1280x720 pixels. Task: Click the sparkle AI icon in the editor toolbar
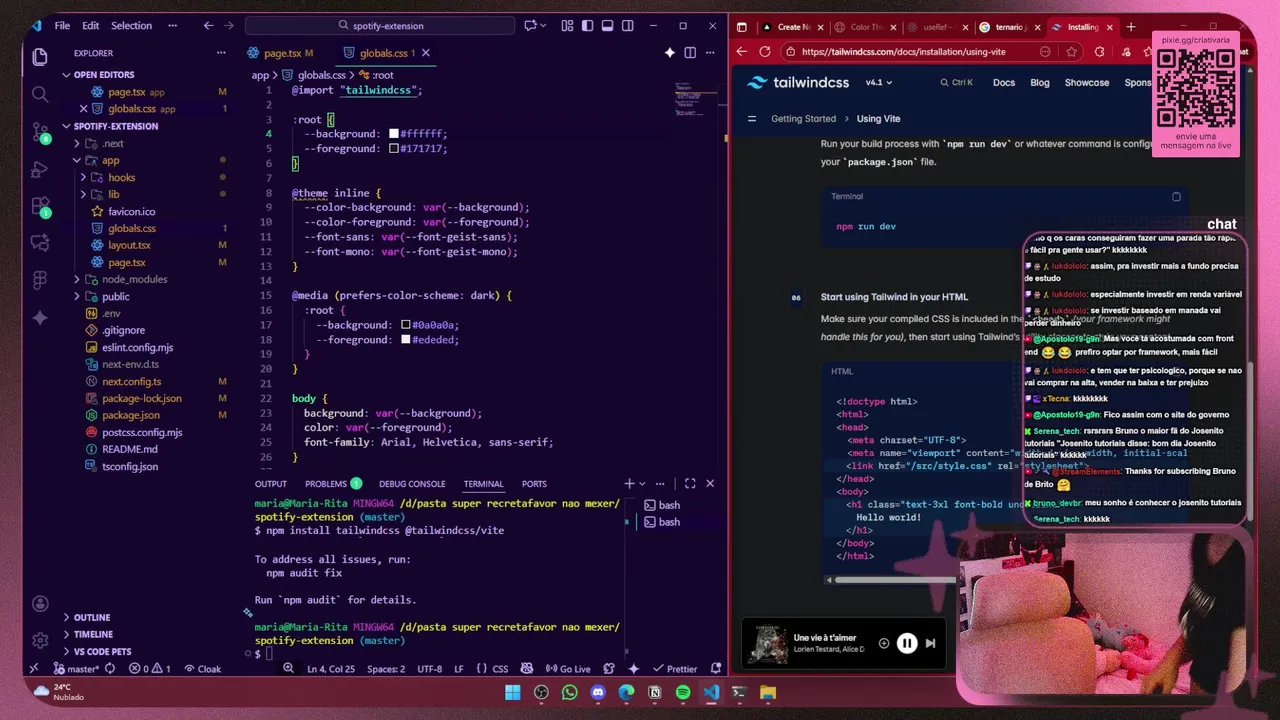[x=670, y=53]
